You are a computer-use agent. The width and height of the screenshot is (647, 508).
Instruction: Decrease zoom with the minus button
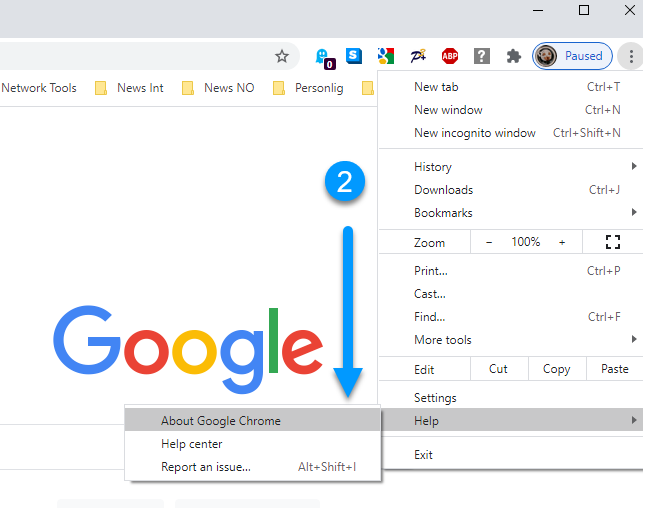click(x=489, y=242)
